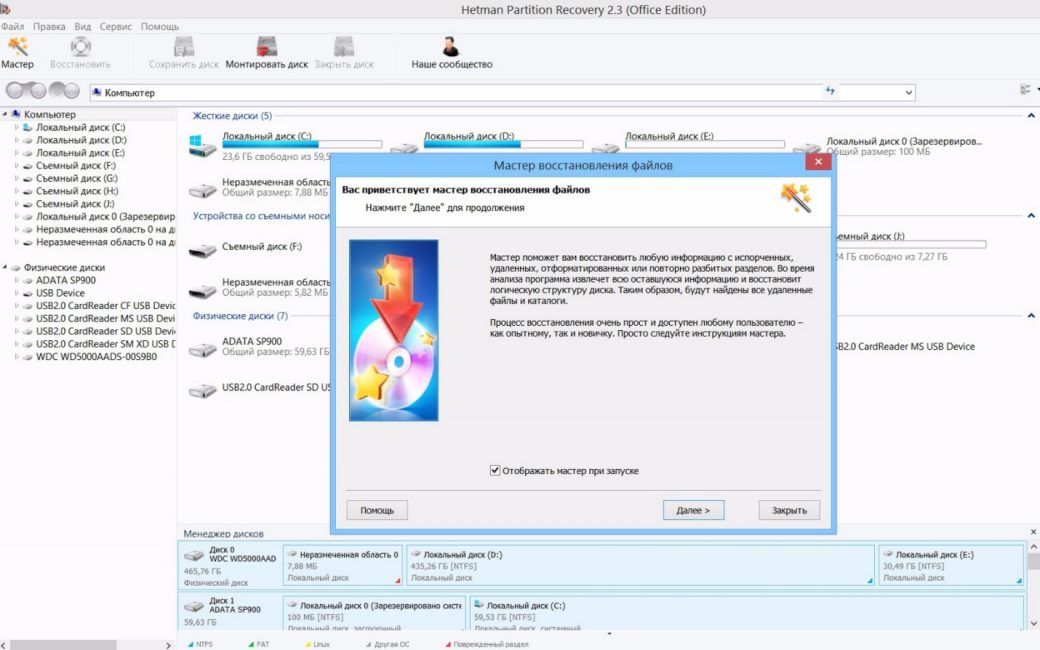Select Диск 1 ADATA SP900 in disk manager
This screenshot has height=650, width=1040.
(230, 612)
